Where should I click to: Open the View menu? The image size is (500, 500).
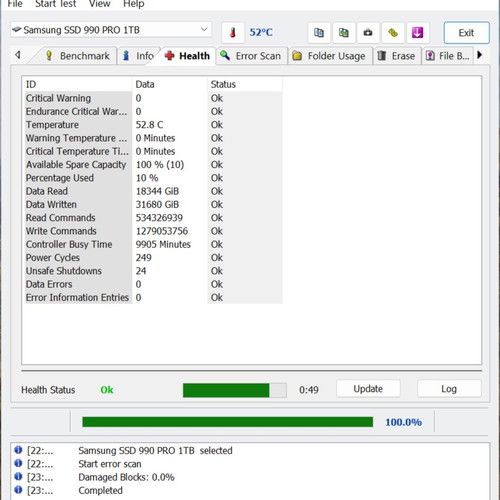[x=99, y=4]
